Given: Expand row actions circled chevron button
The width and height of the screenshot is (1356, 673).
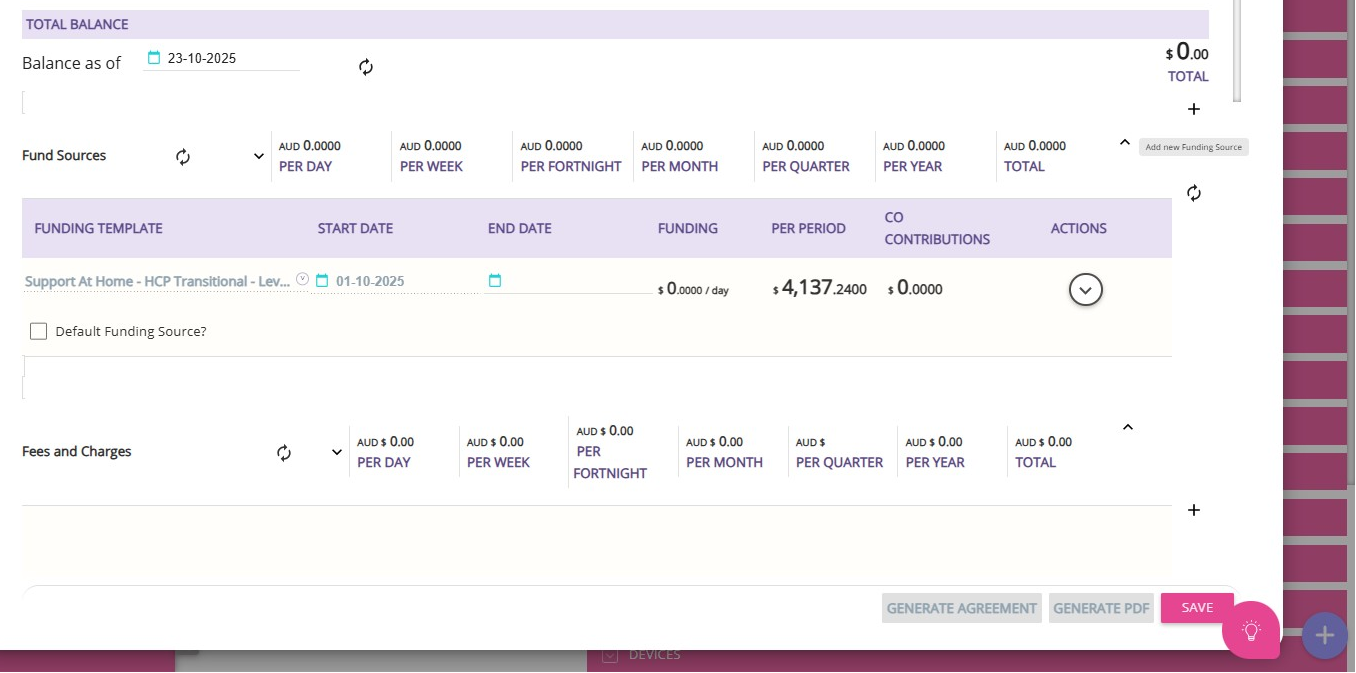Looking at the screenshot, I should [1086, 290].
